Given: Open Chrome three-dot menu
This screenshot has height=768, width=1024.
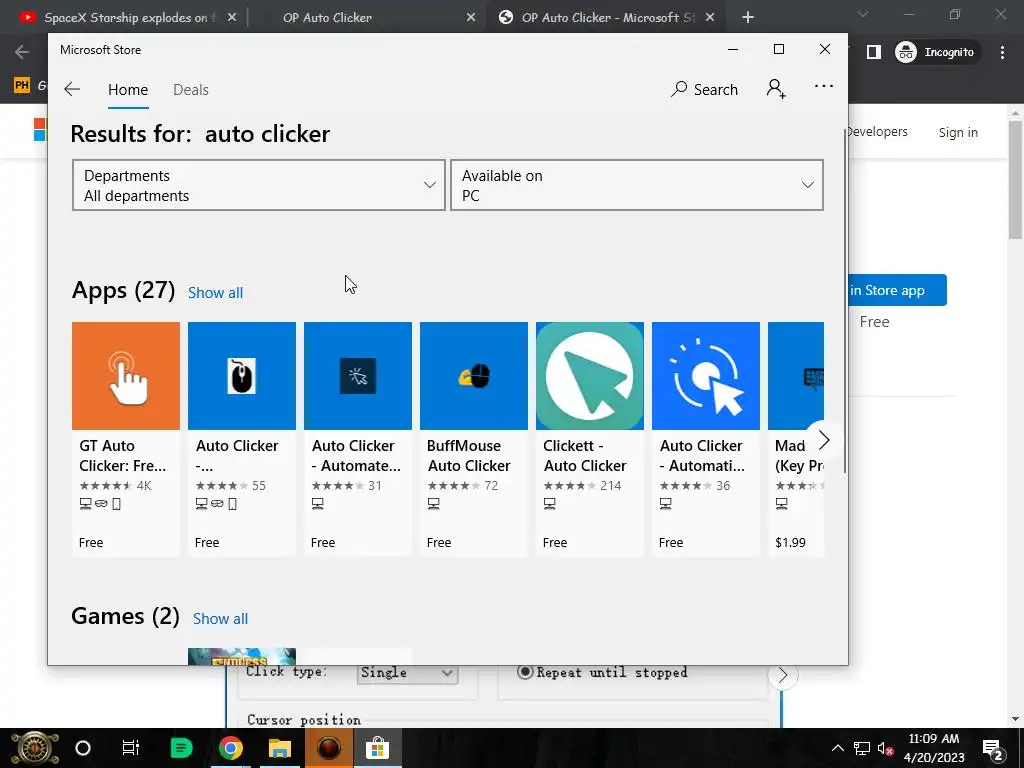Looking at the screenshot, I should point(1002,52).
